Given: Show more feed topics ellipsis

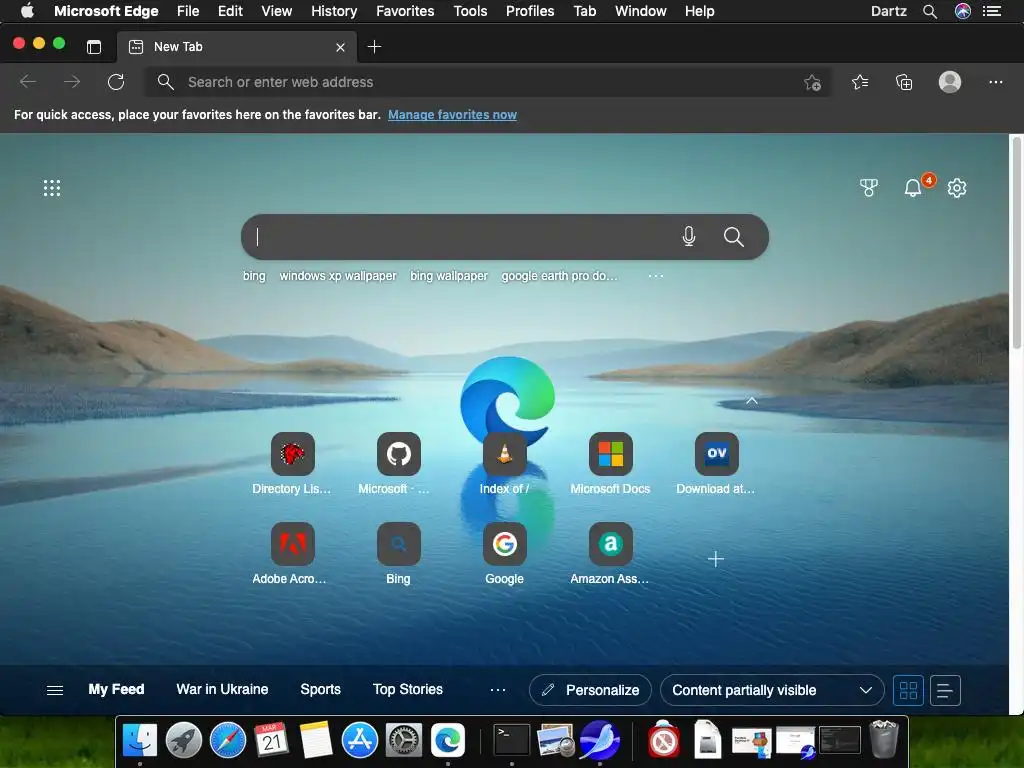Looking at the screenshot, I should [x=498, y=690].
